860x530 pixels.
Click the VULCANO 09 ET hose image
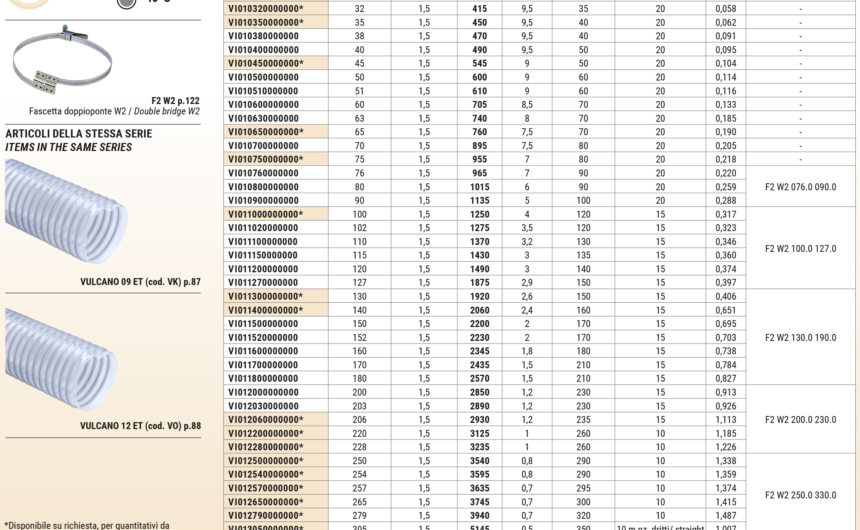[66, 212]
